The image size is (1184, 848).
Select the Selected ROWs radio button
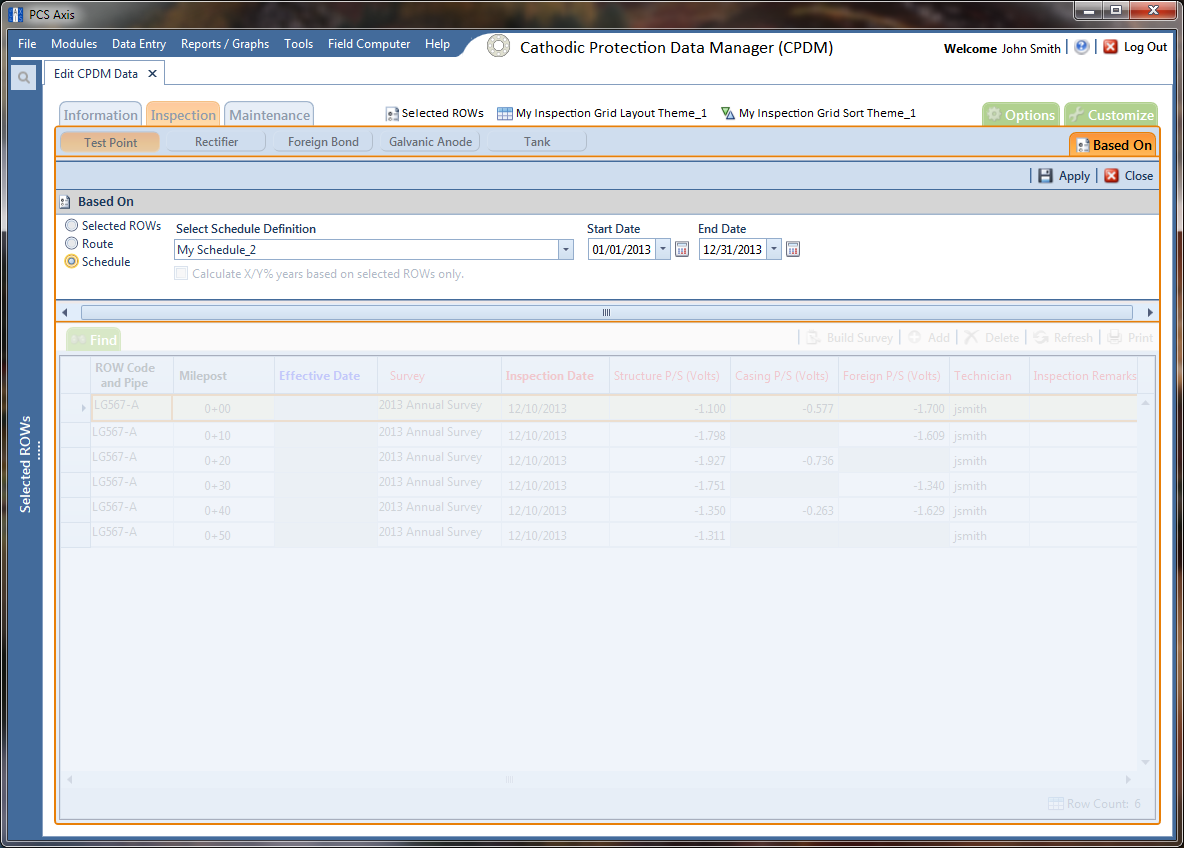[72, 225]
